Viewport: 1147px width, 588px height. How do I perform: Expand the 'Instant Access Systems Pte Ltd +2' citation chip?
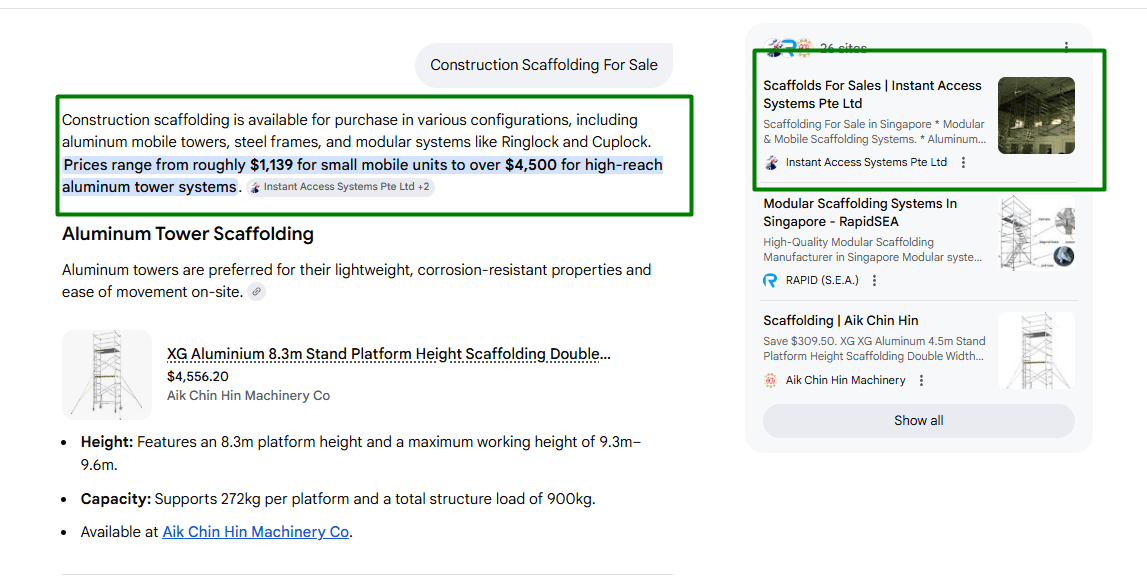point(340,187)
